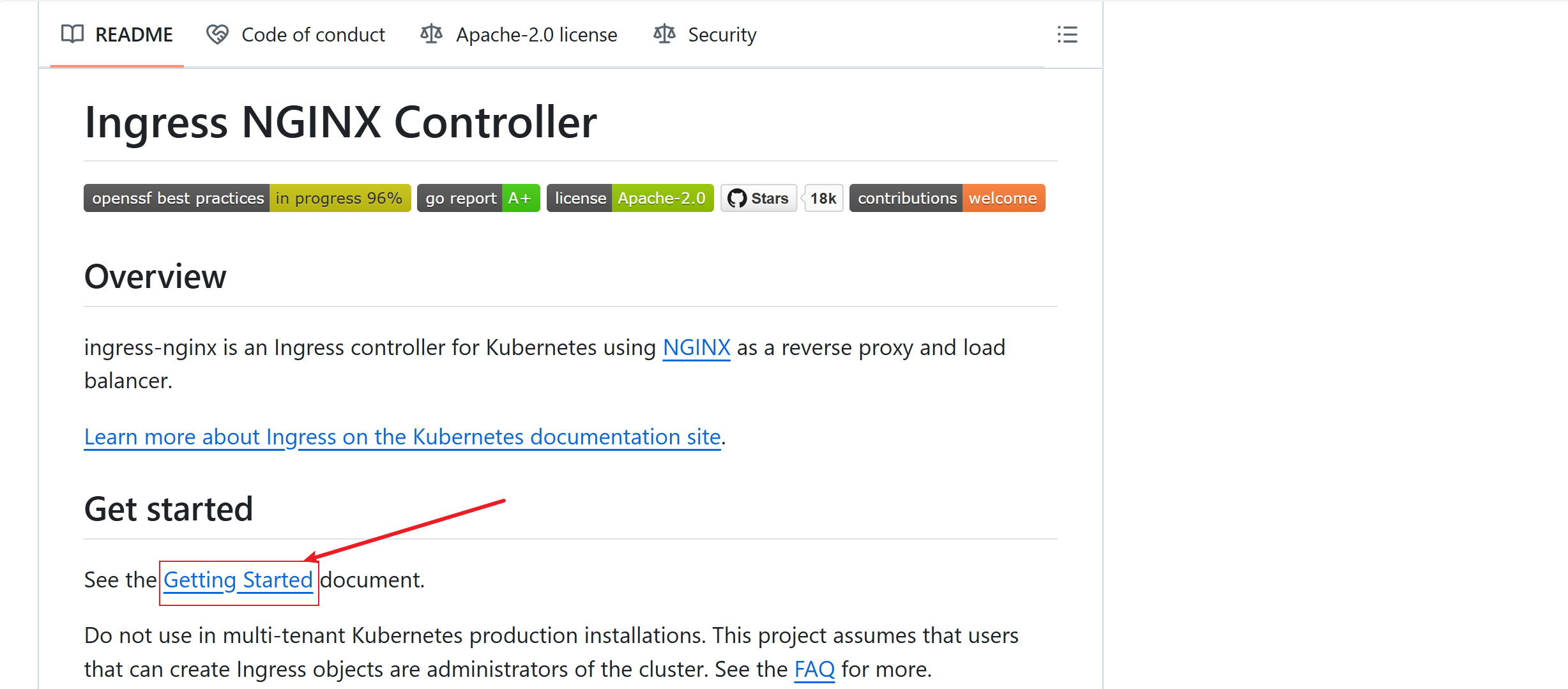Click the Get started heading

point(169,509)
